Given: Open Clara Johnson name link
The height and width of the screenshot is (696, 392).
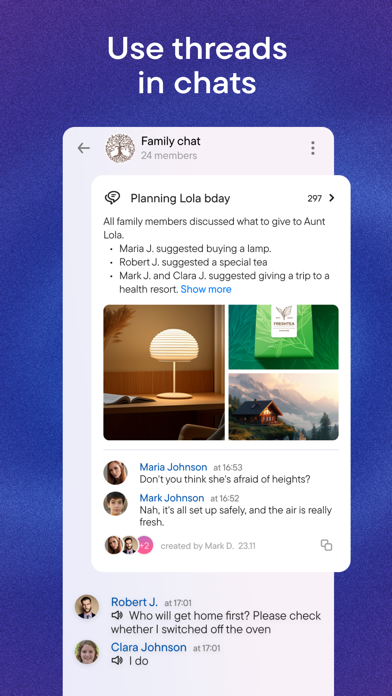Looking at the screenshot, I should (x=149, y=648).
